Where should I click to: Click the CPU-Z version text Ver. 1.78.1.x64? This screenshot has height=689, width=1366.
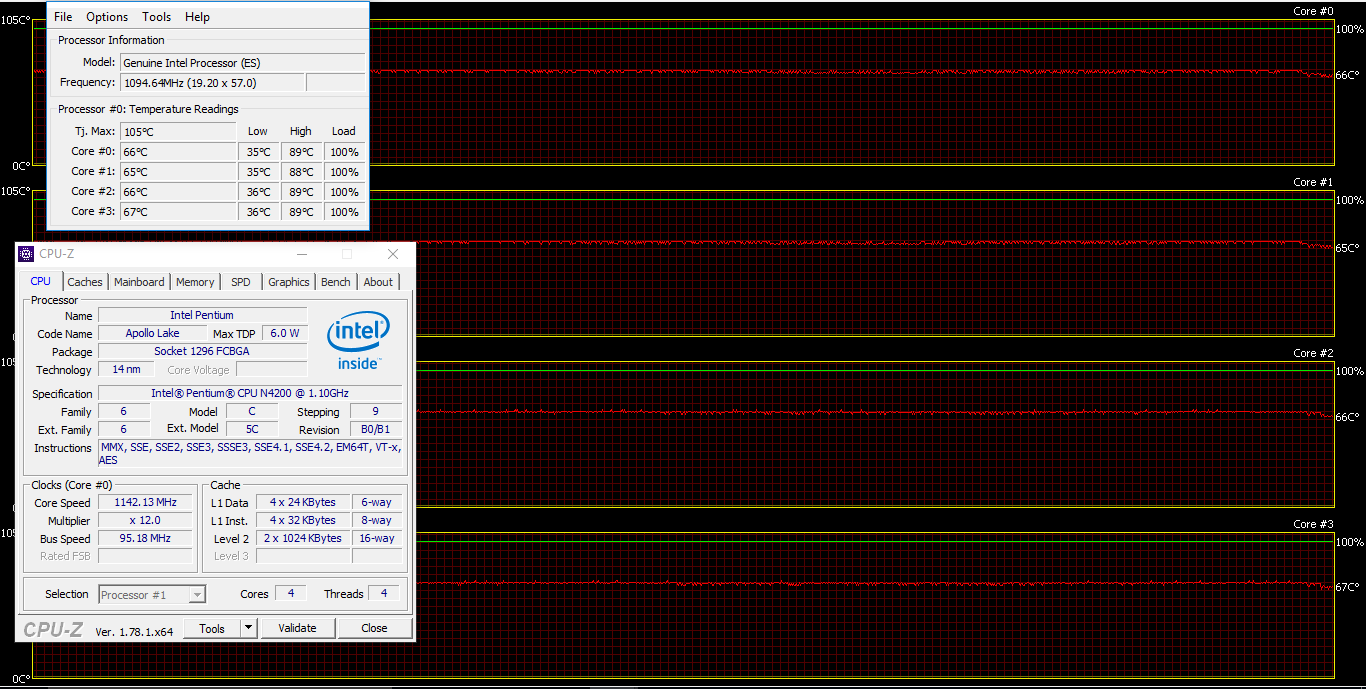pyautogui.click(x=134, y=631)
